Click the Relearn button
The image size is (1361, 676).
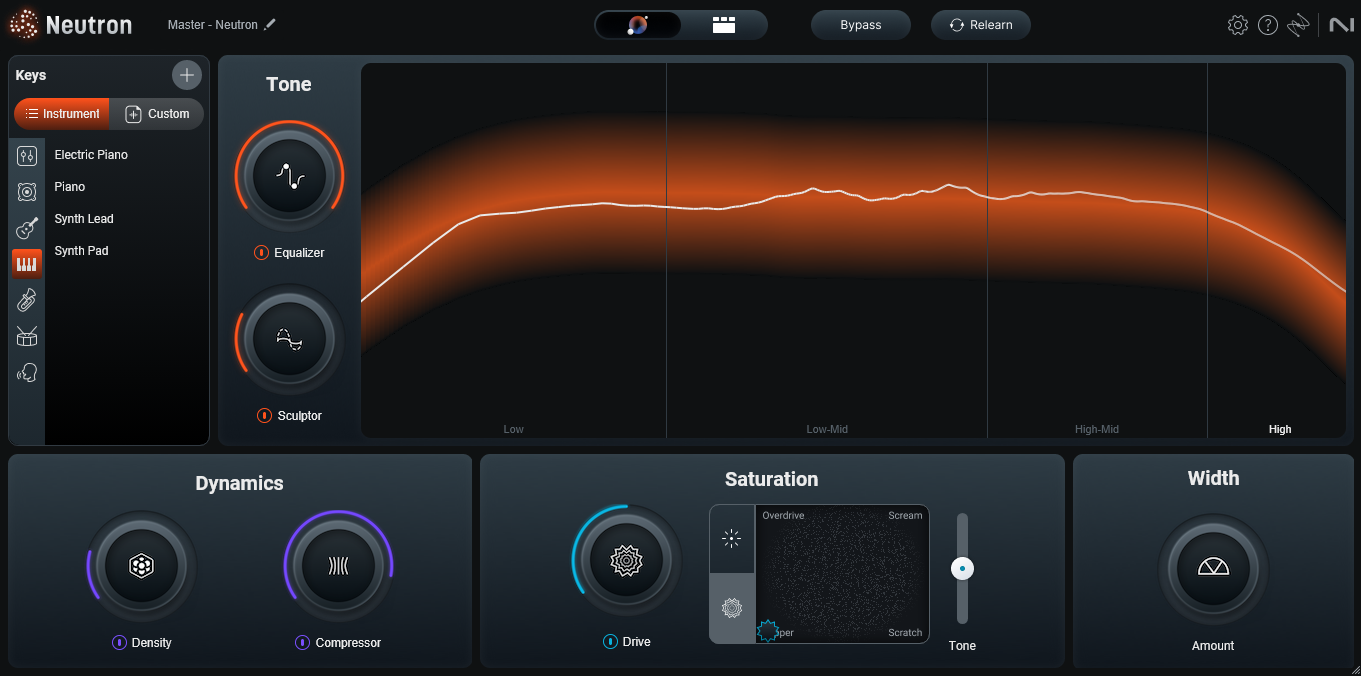click(981, 25)
